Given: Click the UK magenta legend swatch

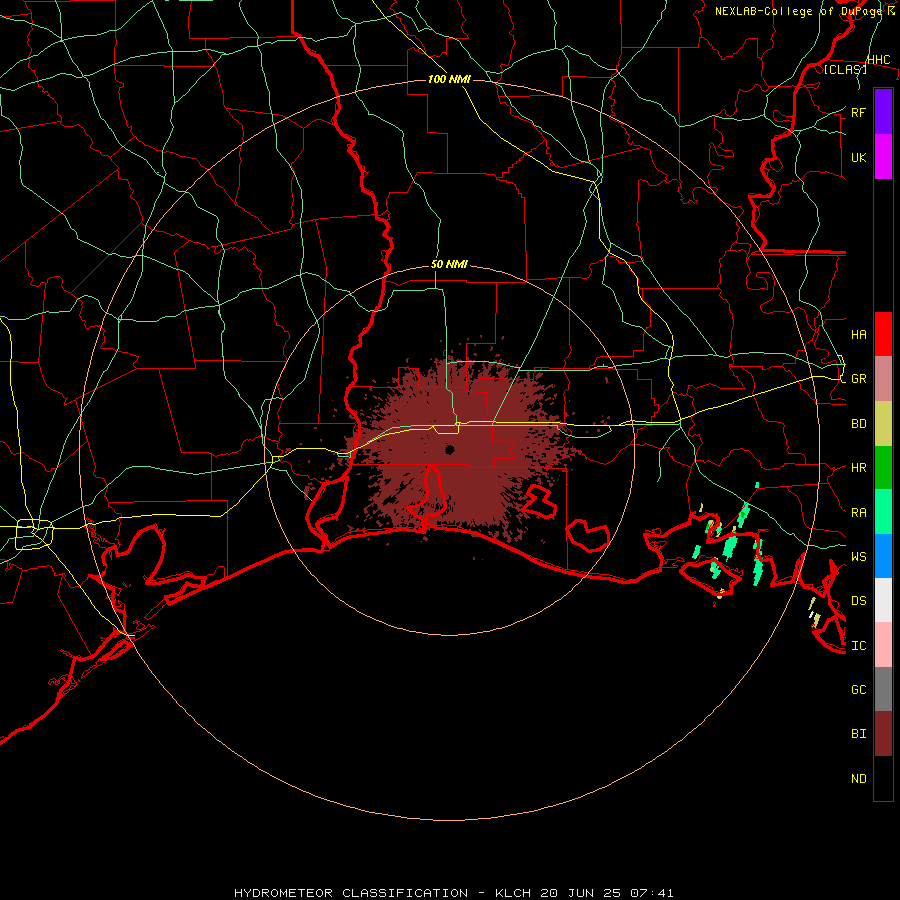Looking at the screenshot, I should click(x=883, y=157).
